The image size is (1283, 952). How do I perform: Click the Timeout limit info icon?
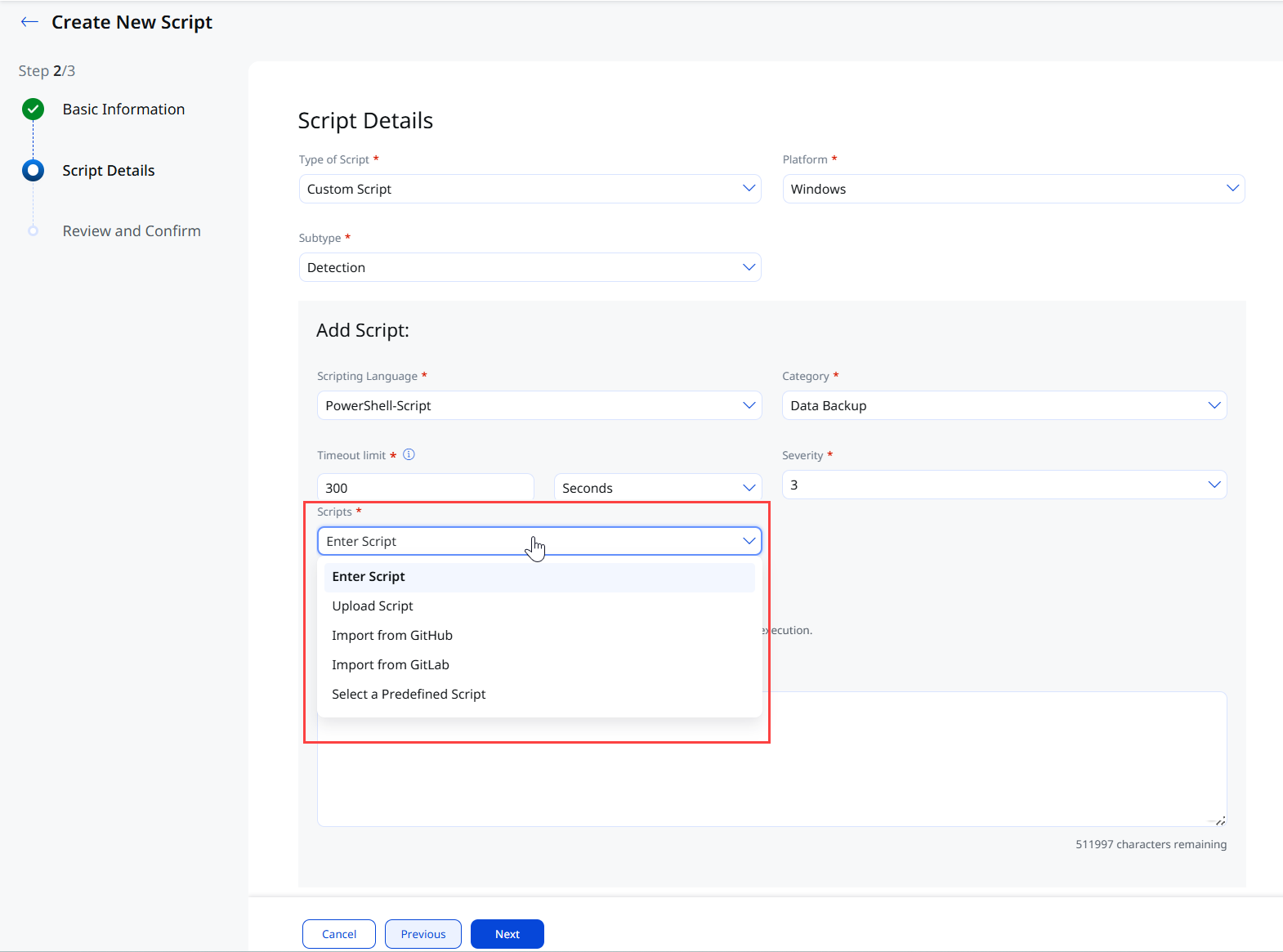click(x=409, y=454)
